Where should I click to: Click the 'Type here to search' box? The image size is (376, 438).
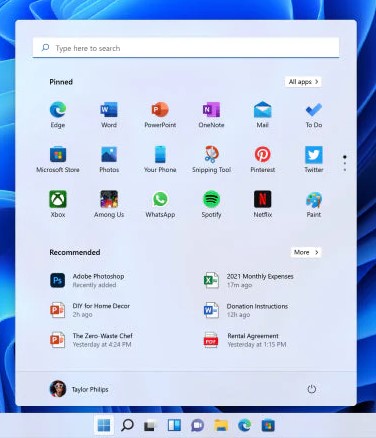click(x=186, y=48)
